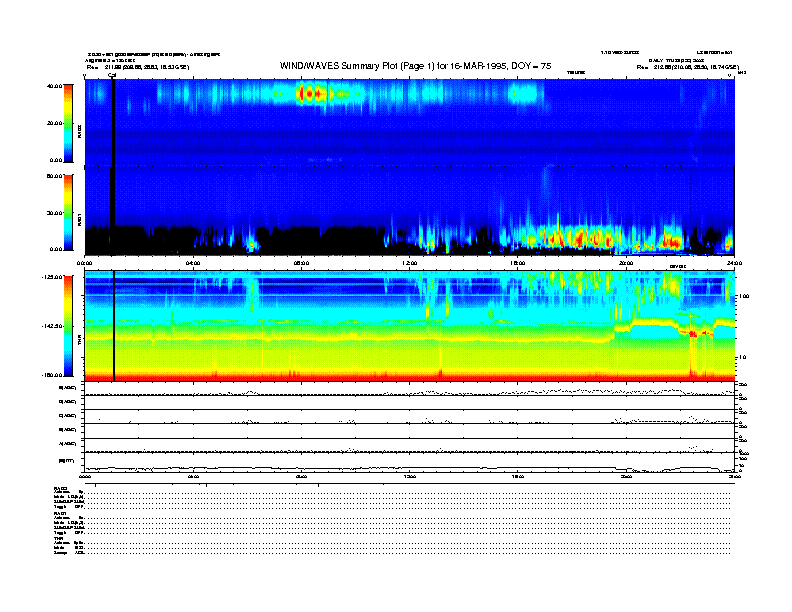Click the Cal marker label above the top plot
The width and height of the screenshot is (792, 612).
[112, 75]
